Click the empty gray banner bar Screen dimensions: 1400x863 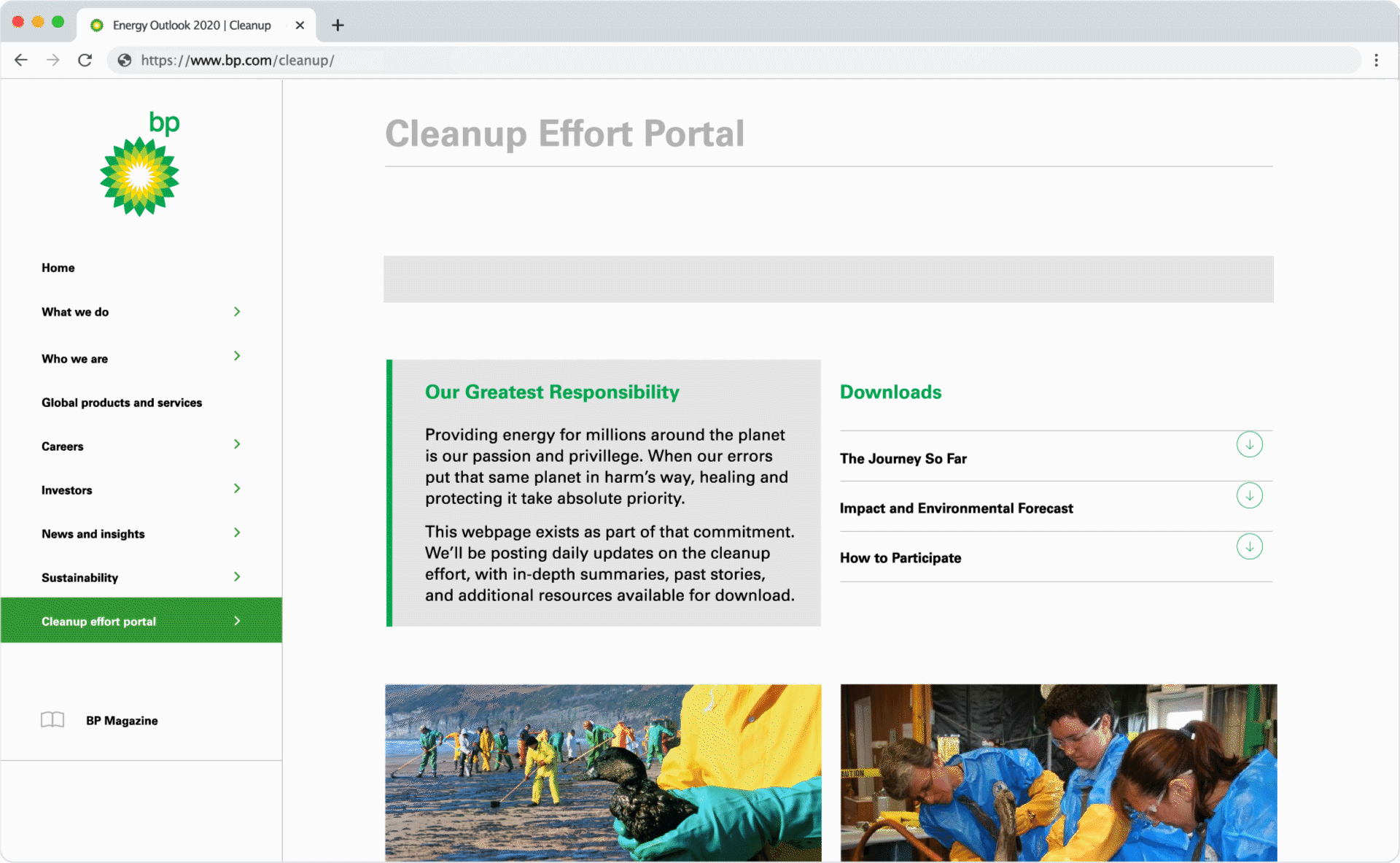click(x=828, y=279)
